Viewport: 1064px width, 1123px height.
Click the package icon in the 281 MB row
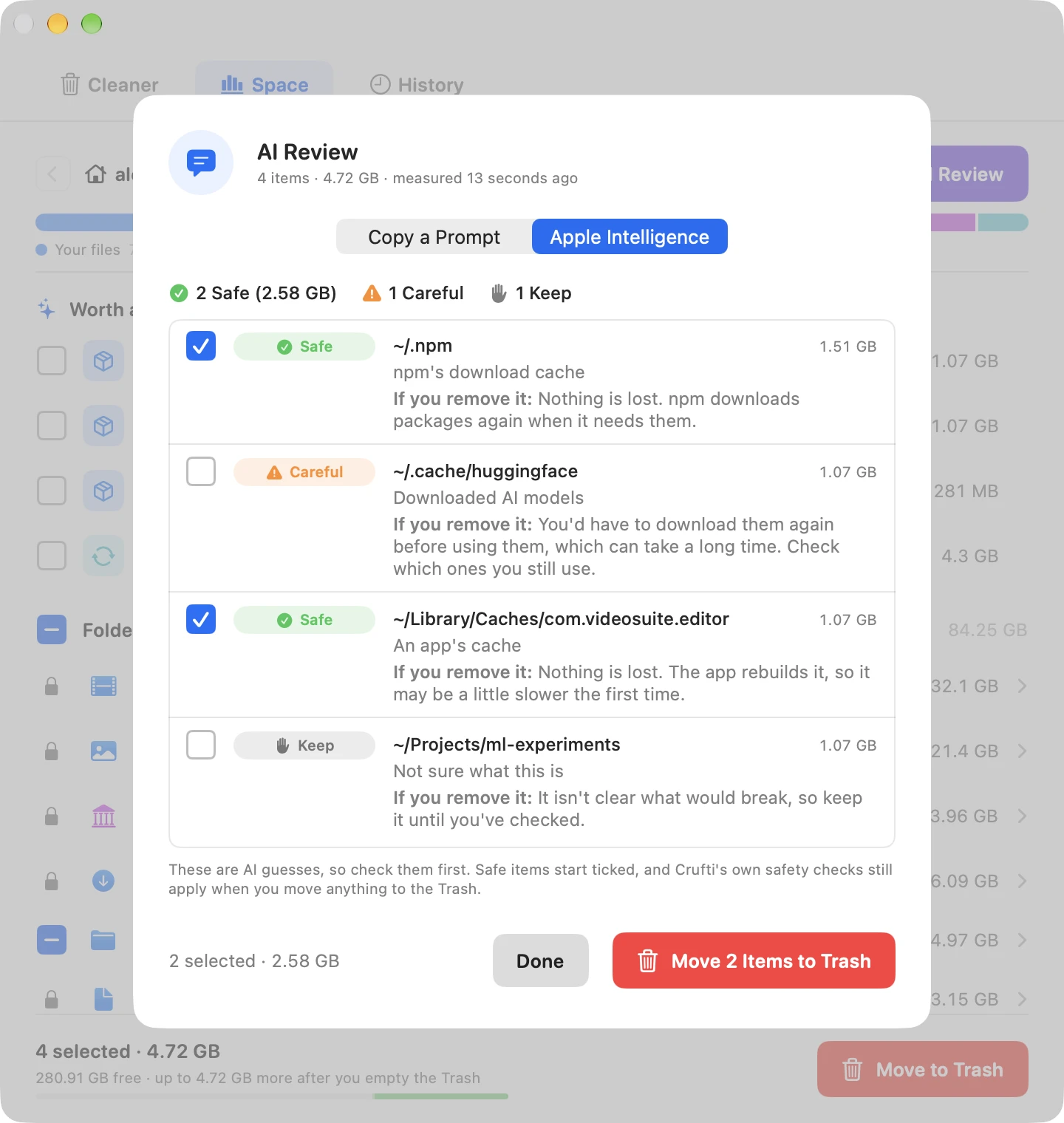(x=103, y=491)
